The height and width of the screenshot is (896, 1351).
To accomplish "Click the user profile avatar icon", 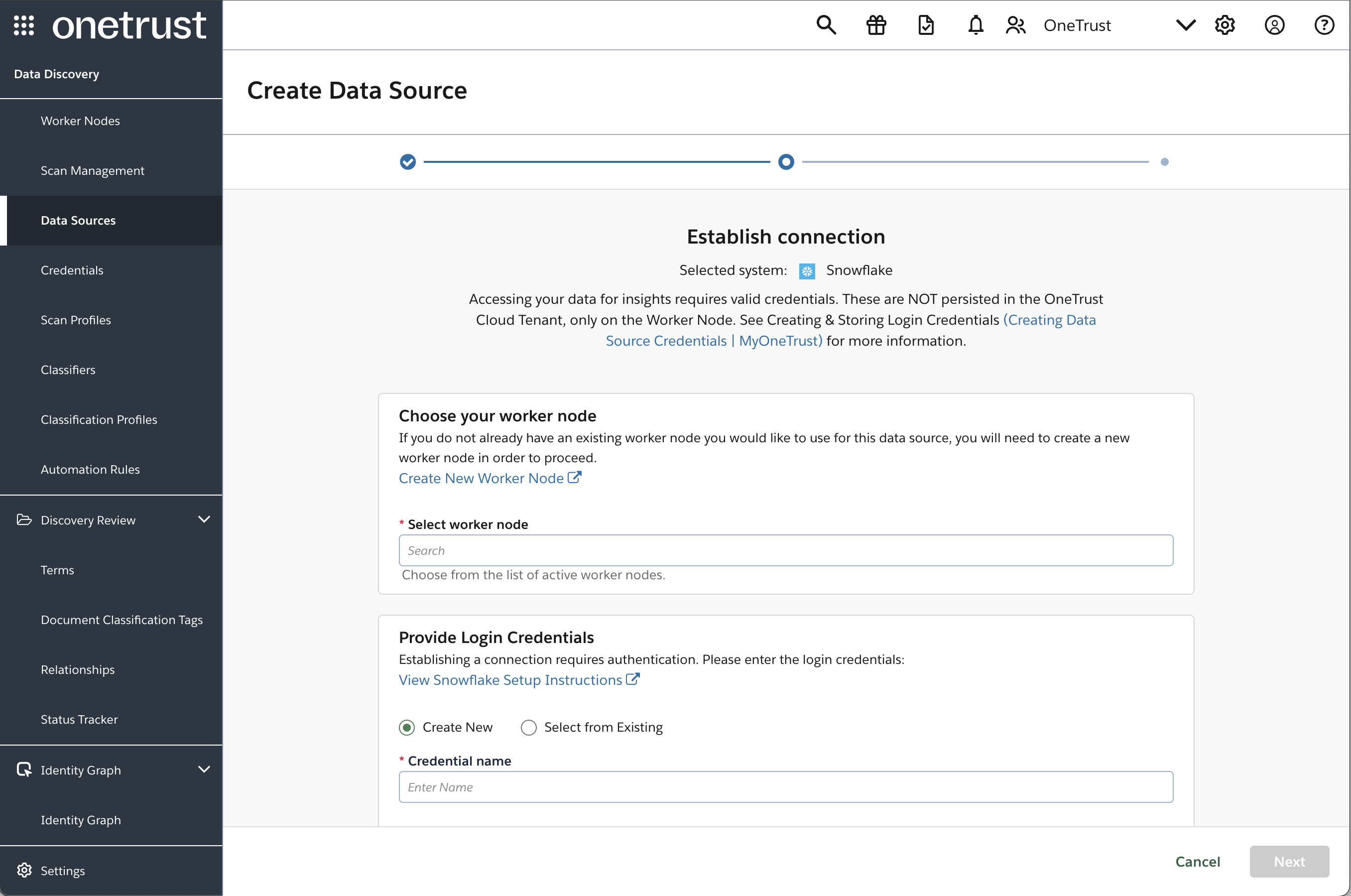I will point(1275,25).
